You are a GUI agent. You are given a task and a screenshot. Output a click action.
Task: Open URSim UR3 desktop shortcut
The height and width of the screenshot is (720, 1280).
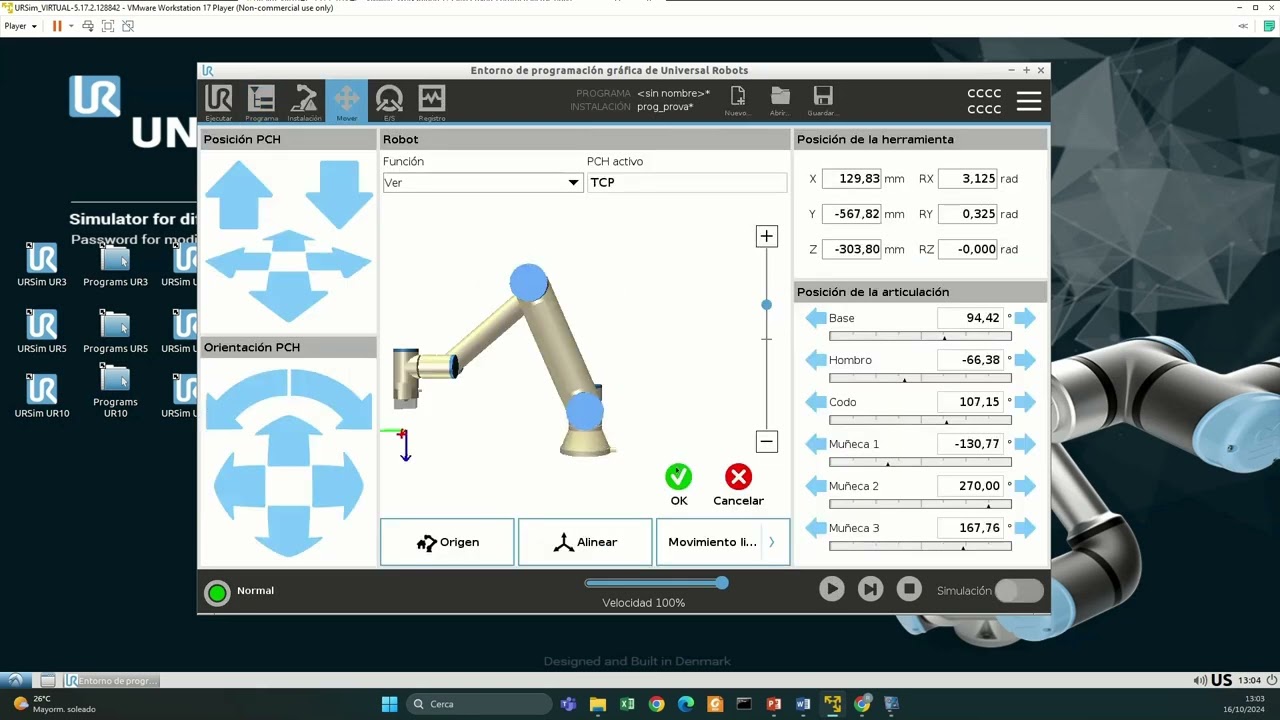point(42,264)
